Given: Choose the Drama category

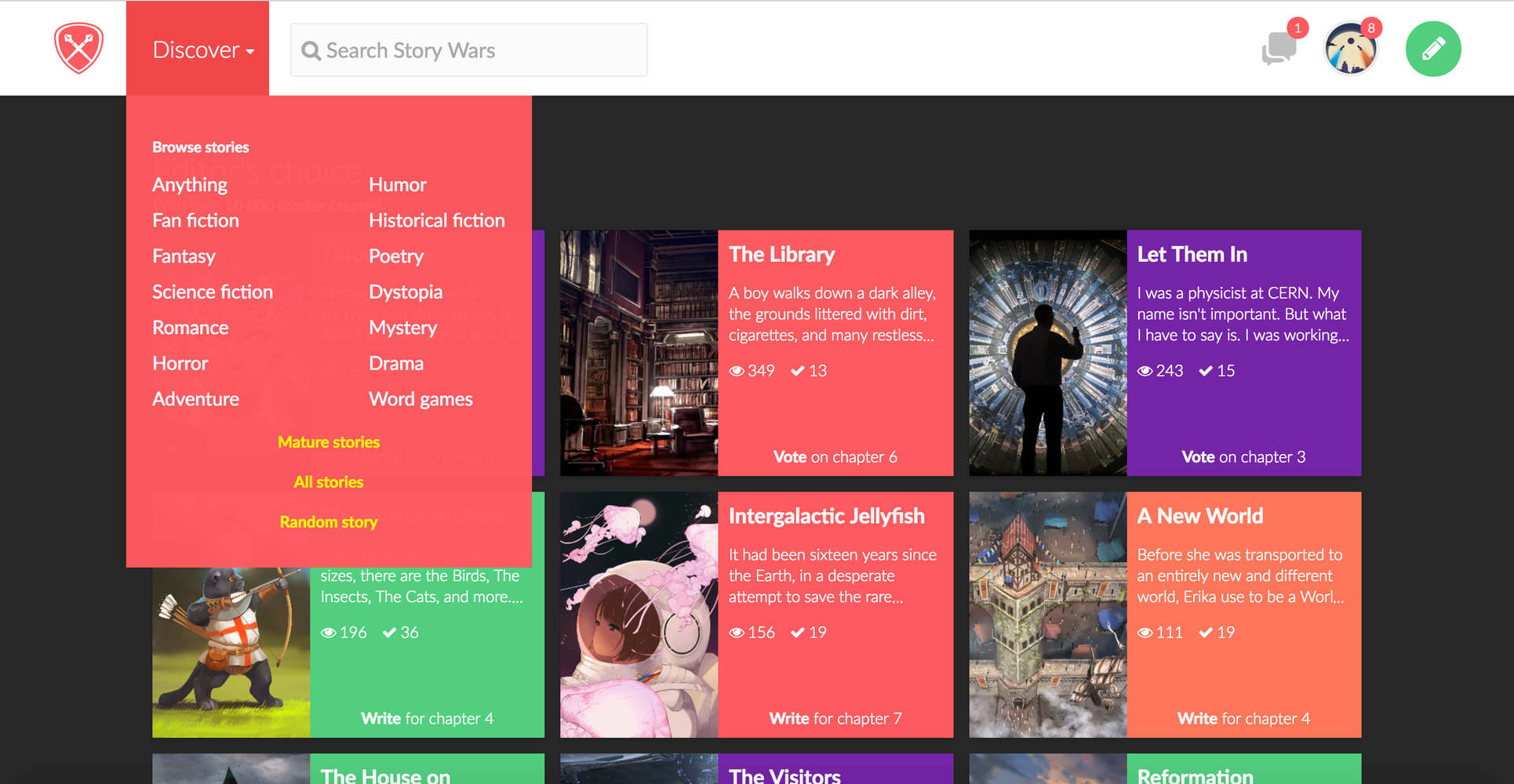Looking at the screenshot, I should (396, 363).
